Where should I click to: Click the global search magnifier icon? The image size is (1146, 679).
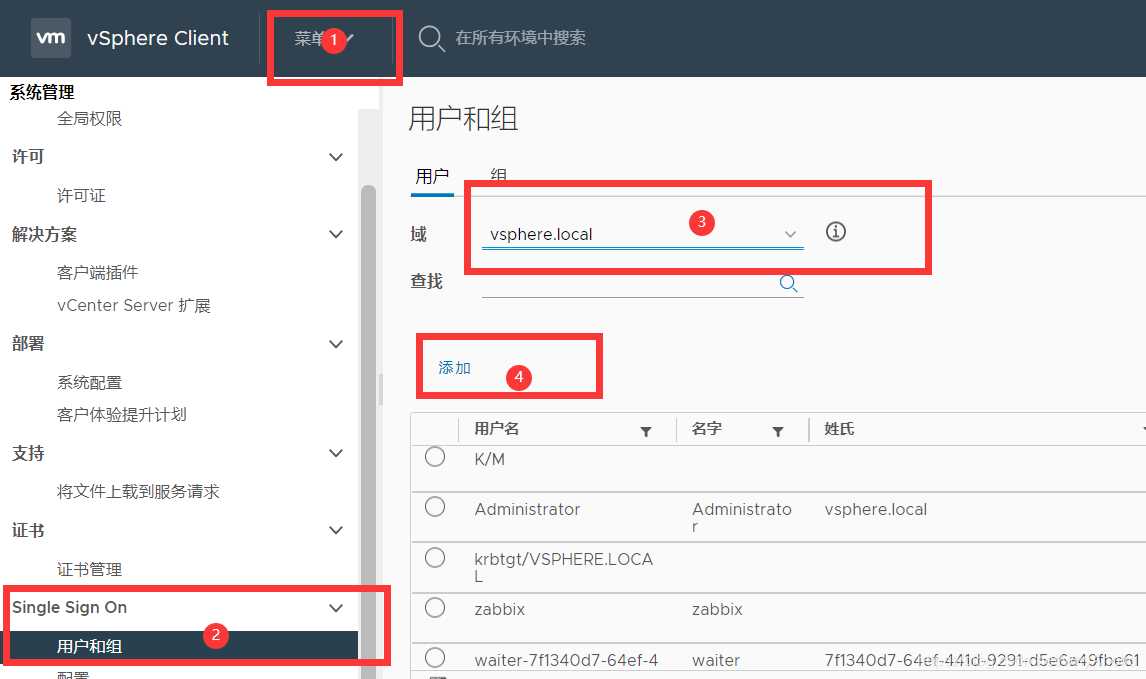coord(430,38)
